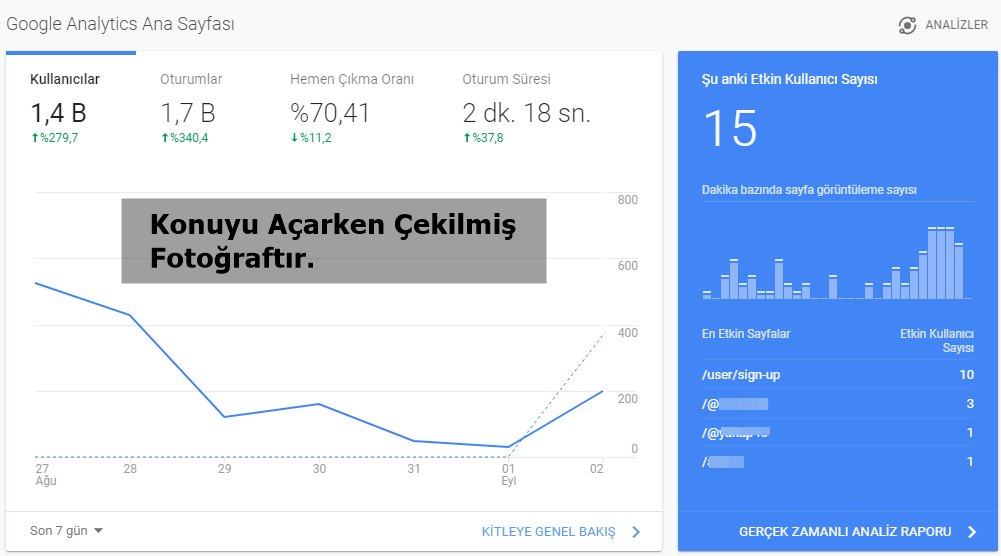Image resolution: width=1001 pixels, height=556 pixels.
Task: Click the chevron next to Kitleye Genel Bakış
Action: pos(636,532)
